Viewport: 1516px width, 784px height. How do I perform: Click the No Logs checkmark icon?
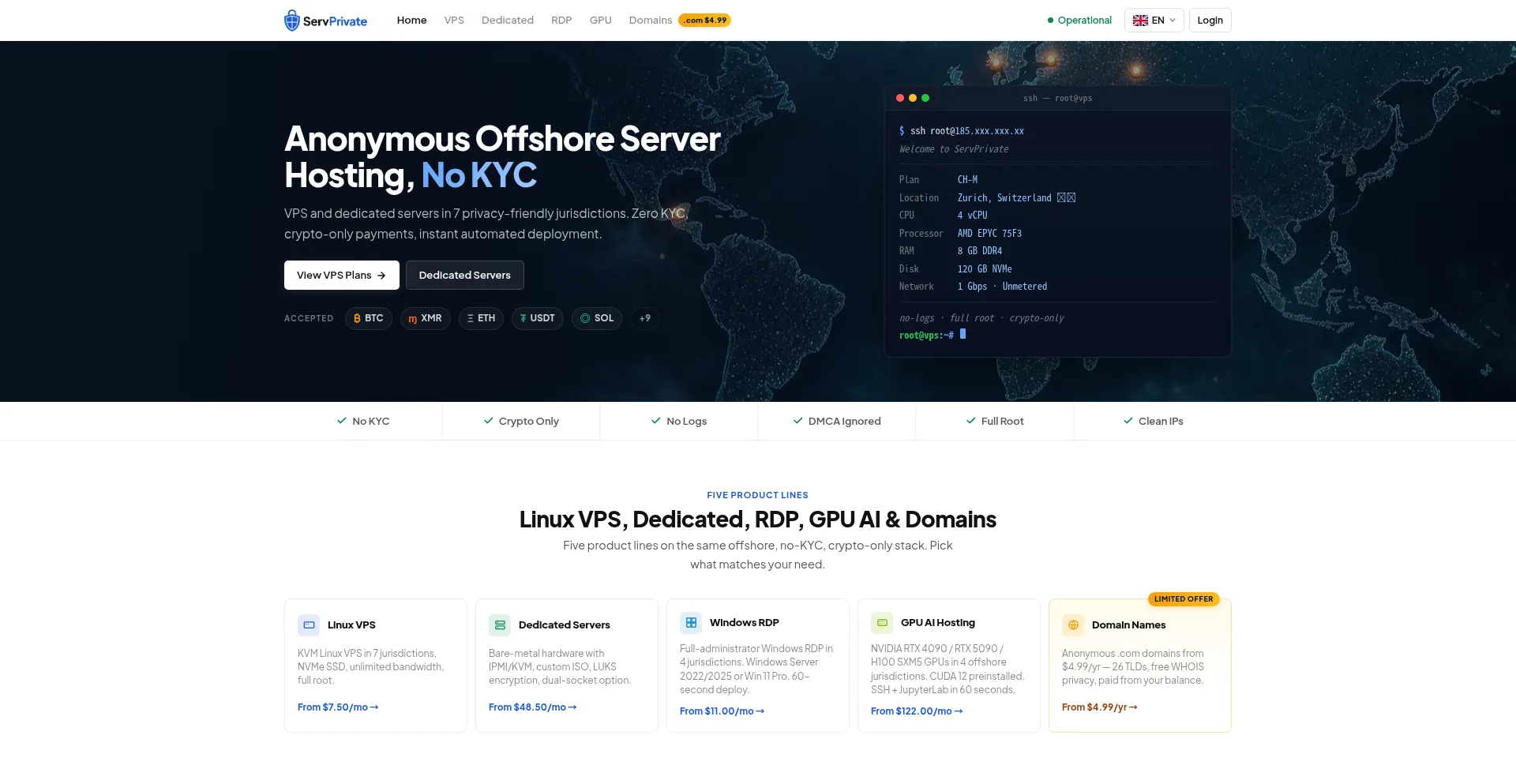656,421
